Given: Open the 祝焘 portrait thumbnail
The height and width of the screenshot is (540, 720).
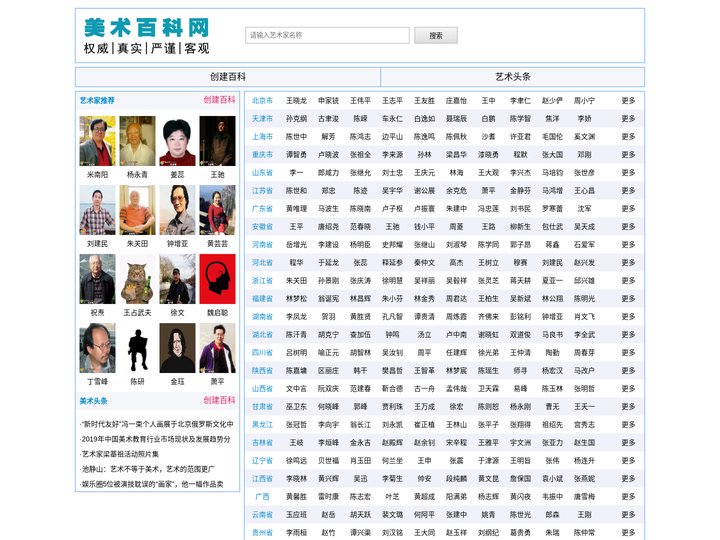Looking at the screenshot, I should pos(97,279).
